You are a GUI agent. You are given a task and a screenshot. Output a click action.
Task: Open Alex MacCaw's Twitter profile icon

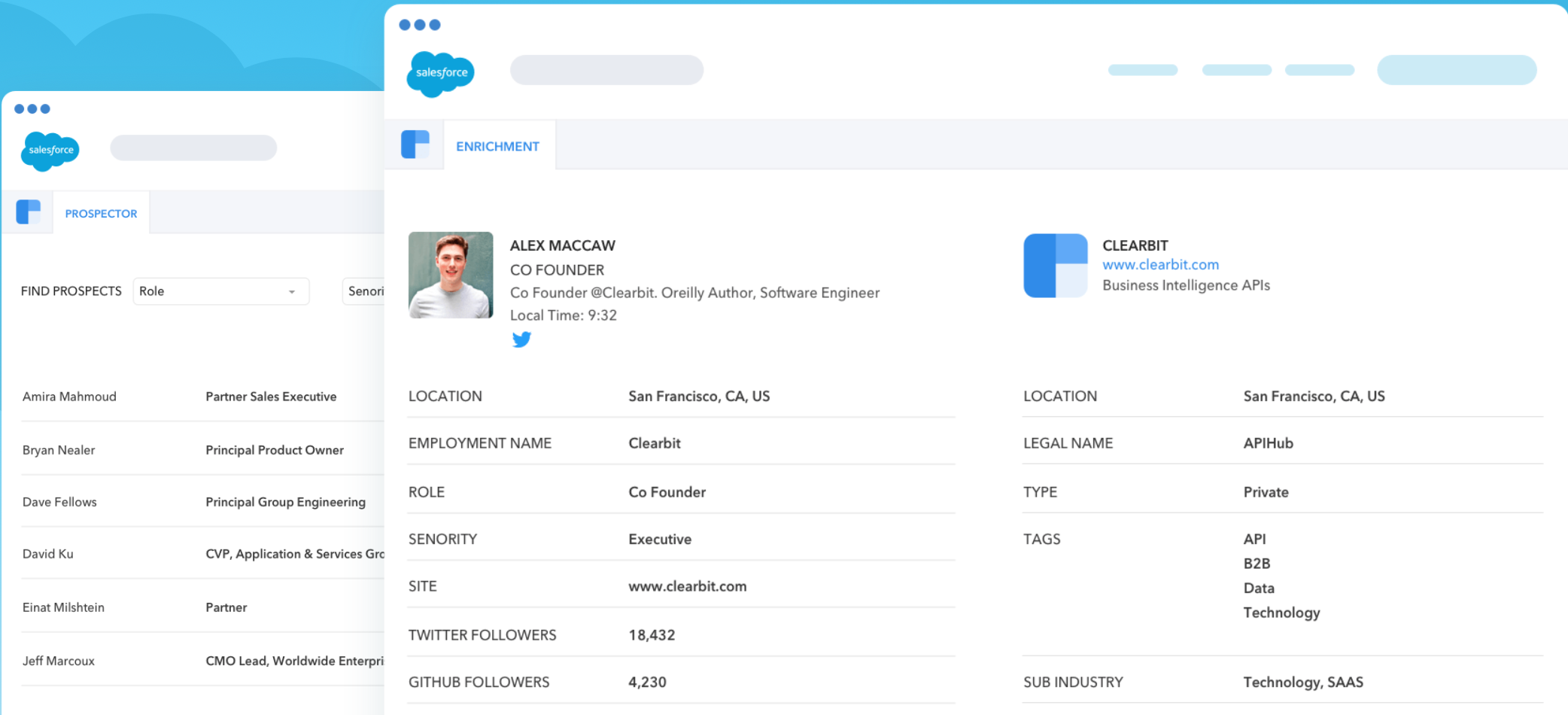coord(521,339)
